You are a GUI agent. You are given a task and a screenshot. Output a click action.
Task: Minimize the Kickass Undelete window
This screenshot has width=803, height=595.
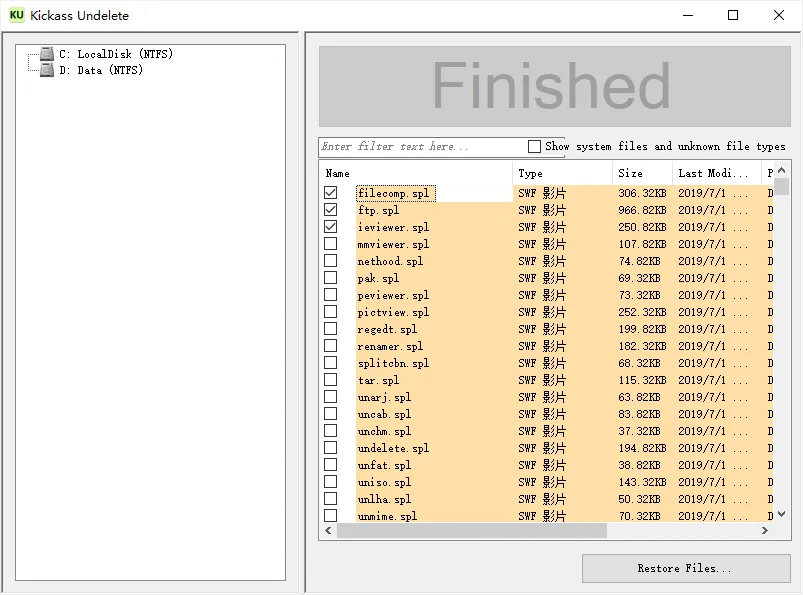[688, 15]
